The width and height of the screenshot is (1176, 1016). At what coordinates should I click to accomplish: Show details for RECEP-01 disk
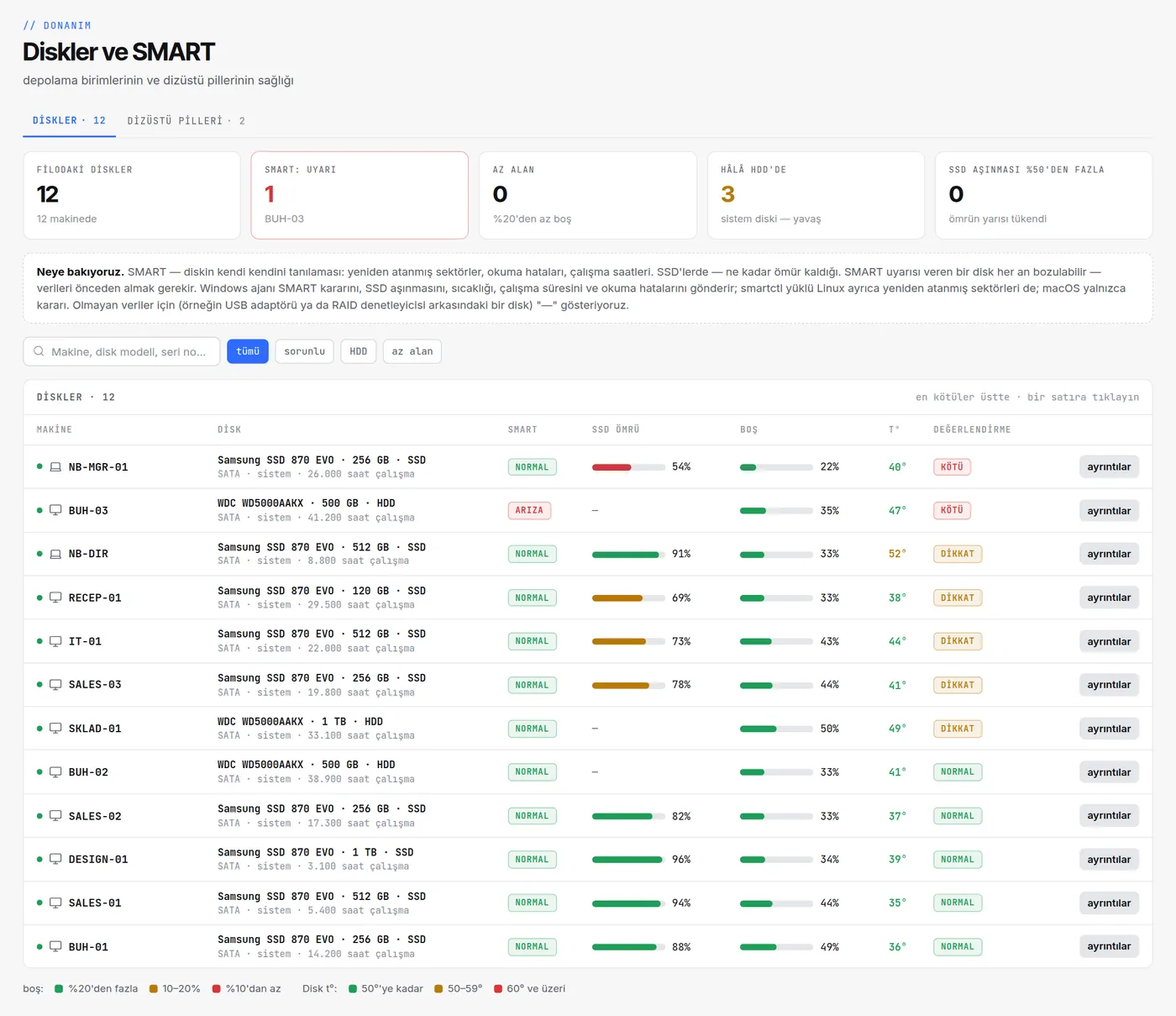pos(1109,597)
